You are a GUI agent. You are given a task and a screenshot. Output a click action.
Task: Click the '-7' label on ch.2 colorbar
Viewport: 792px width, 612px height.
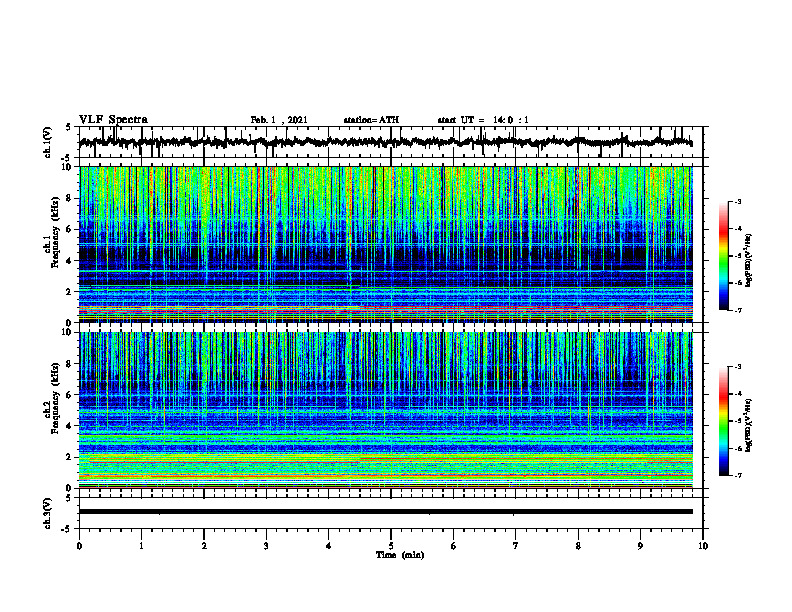737,476
